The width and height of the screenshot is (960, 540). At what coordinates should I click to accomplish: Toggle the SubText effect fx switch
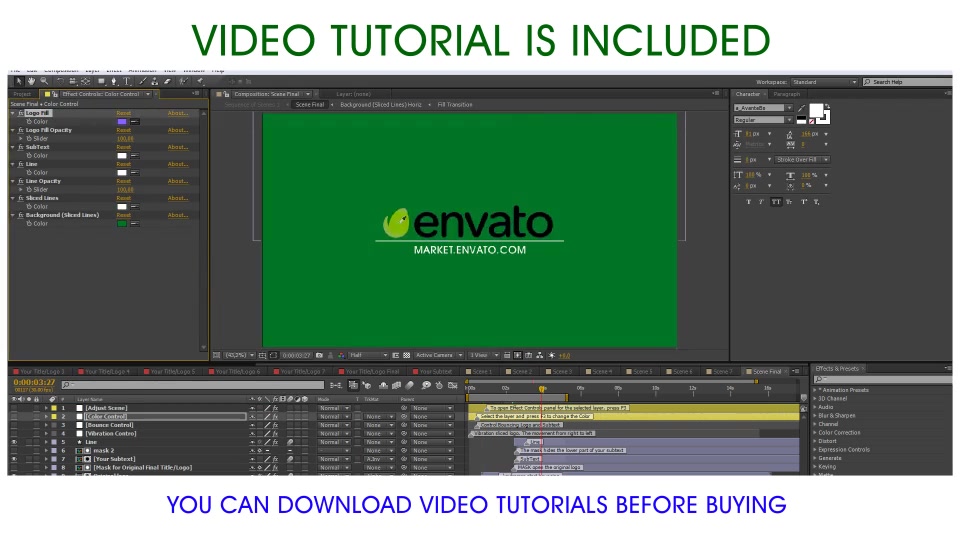21,147
